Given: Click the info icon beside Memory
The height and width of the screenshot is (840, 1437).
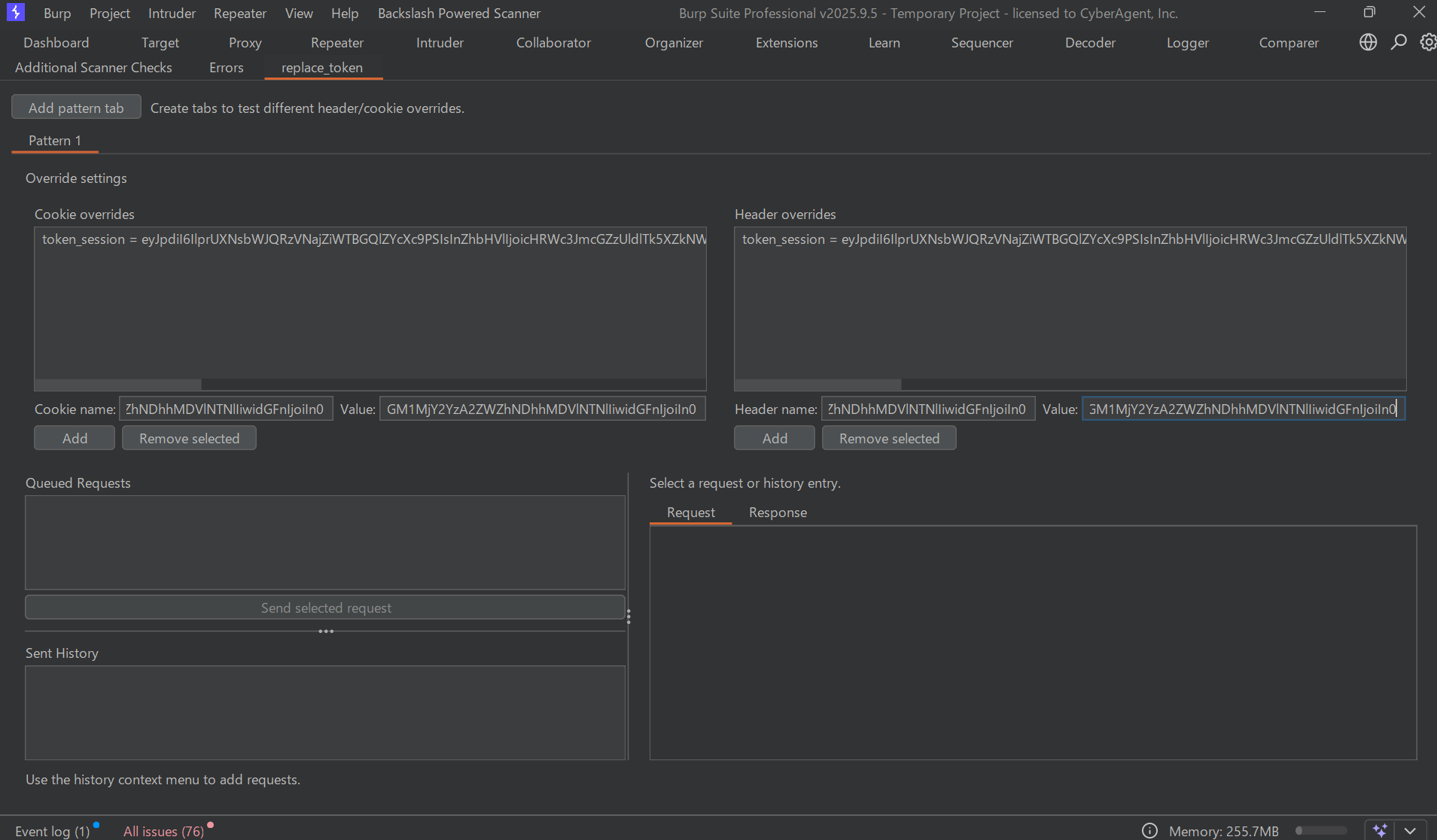Looking at the screenshot, I should click(1149, 830).
